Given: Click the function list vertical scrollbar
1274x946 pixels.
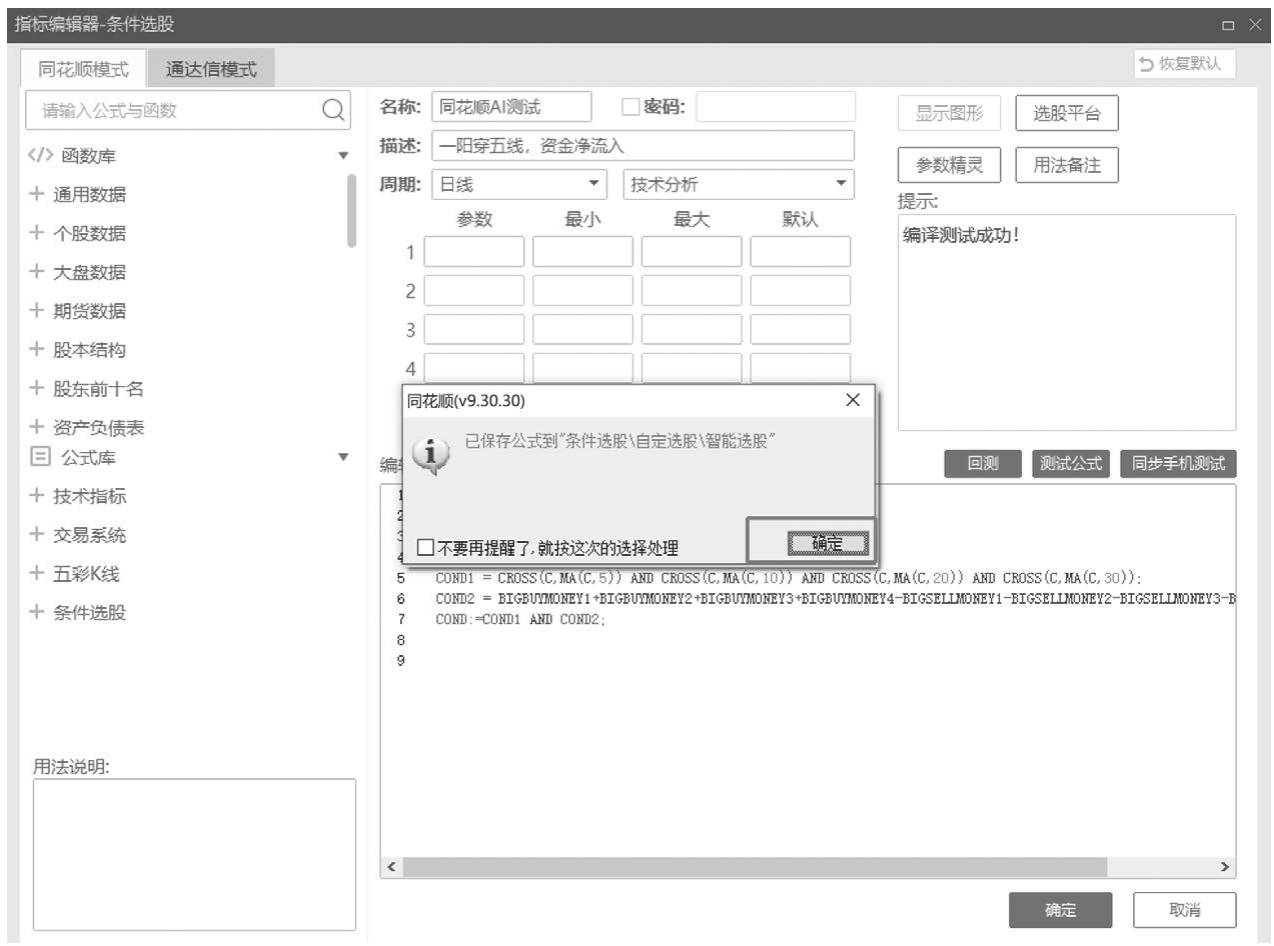Looking at the screenshot, I should [x=351, y=210].
